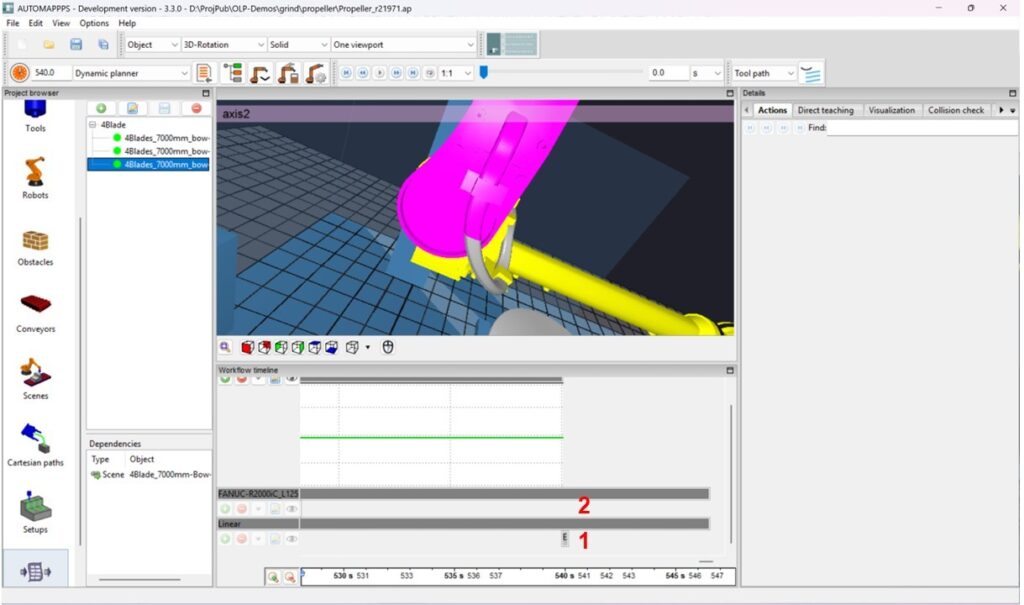Viewport: 1024px width, 605px height.
Task: Switch to the Direct teaching tab
Action: tap(825, 110)
